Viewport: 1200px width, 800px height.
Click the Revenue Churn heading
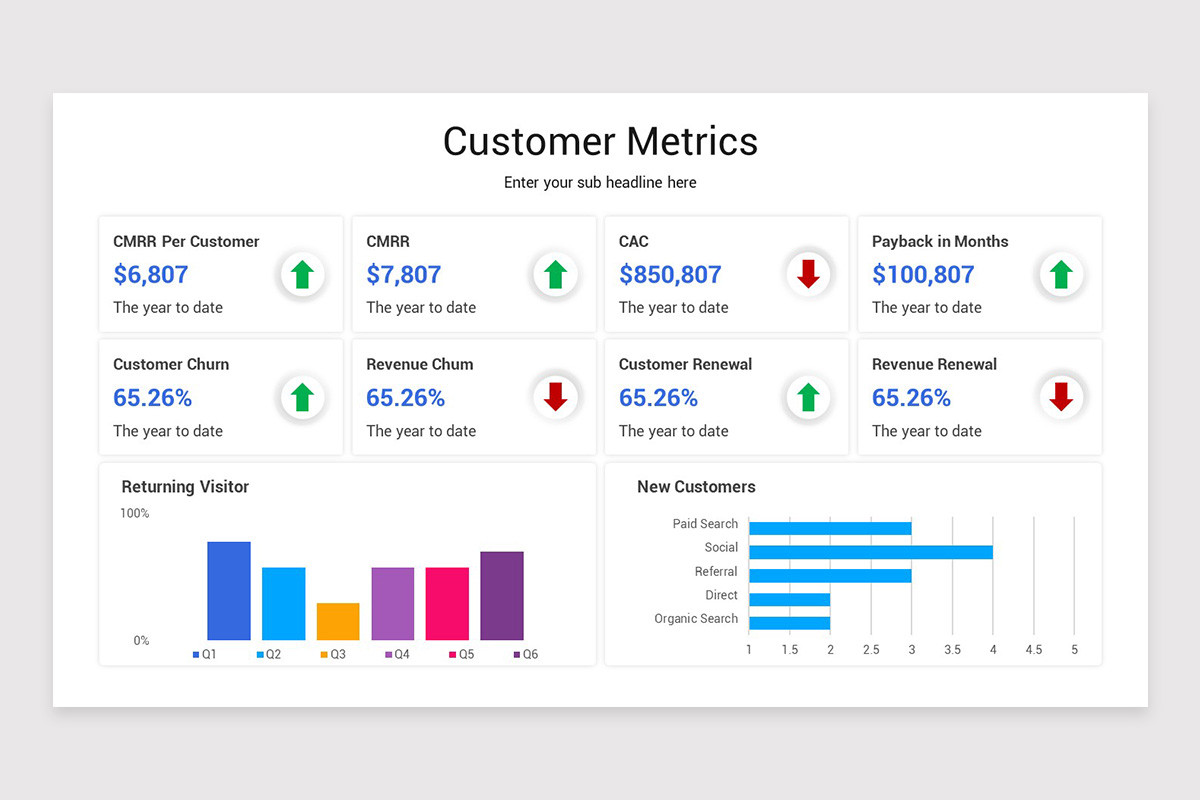pyautogui.click(x=420, y=364)
